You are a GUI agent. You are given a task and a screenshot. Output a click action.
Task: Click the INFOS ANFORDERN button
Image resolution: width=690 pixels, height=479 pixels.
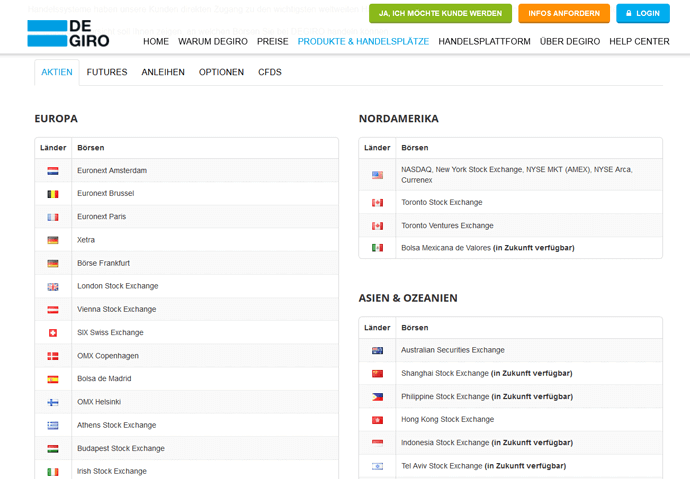(x=564, y=14)
